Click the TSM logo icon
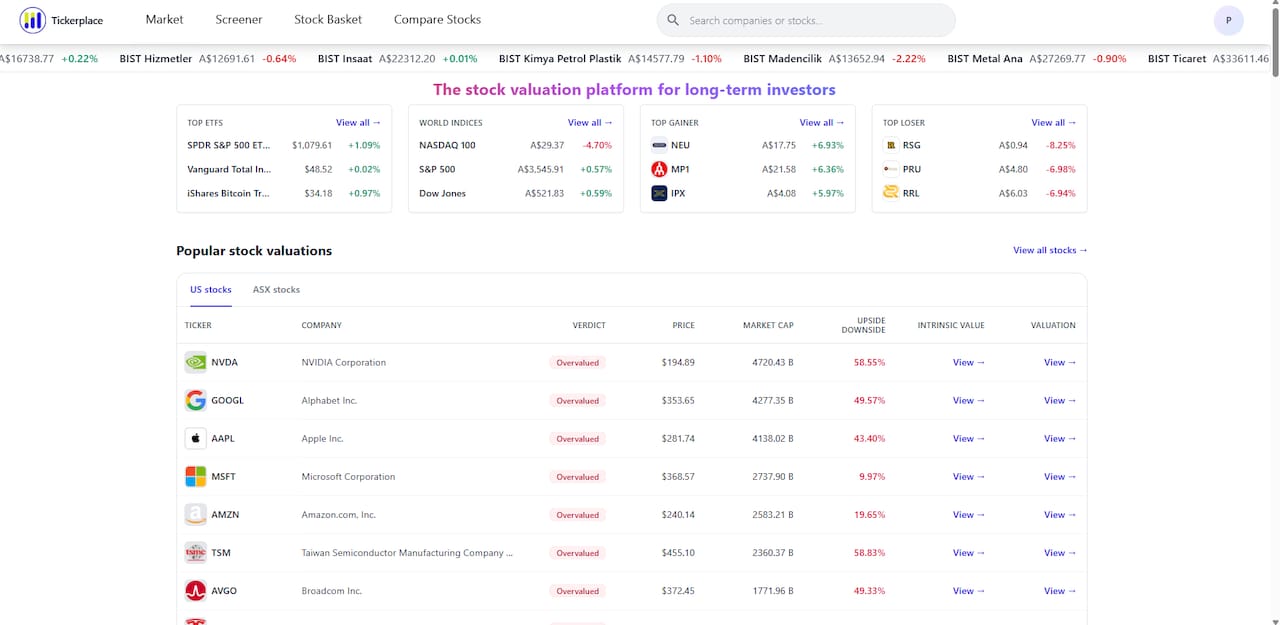Screen dimensions: 1280x625 (x=196, y=552)
